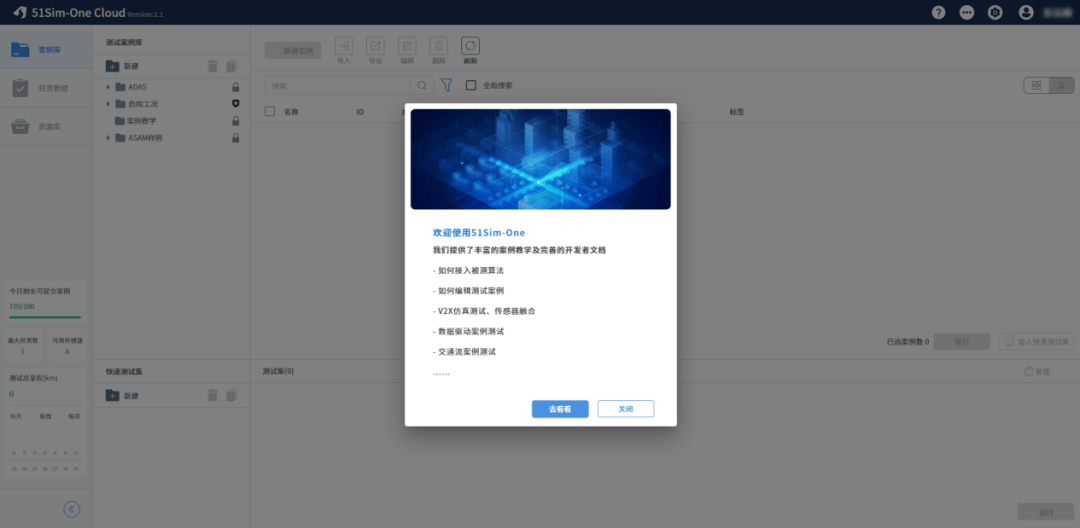Open the funnel filter icon
Viewport: 1080px width, 528px height.
click(446, 85)
